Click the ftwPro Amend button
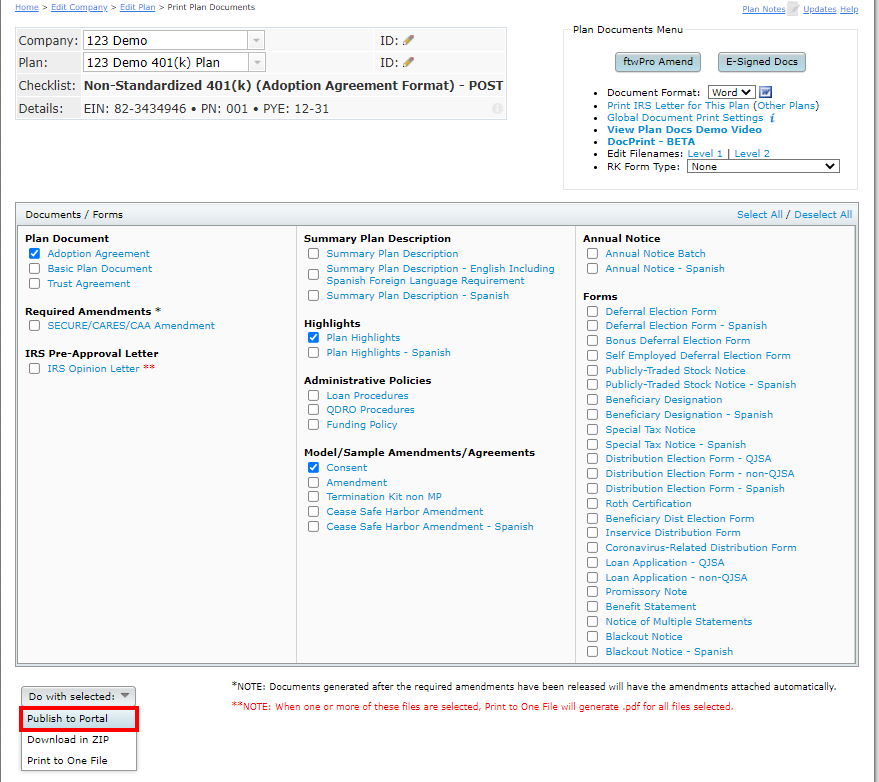Screen dimensions: 879x782 [x=657, y=61]
